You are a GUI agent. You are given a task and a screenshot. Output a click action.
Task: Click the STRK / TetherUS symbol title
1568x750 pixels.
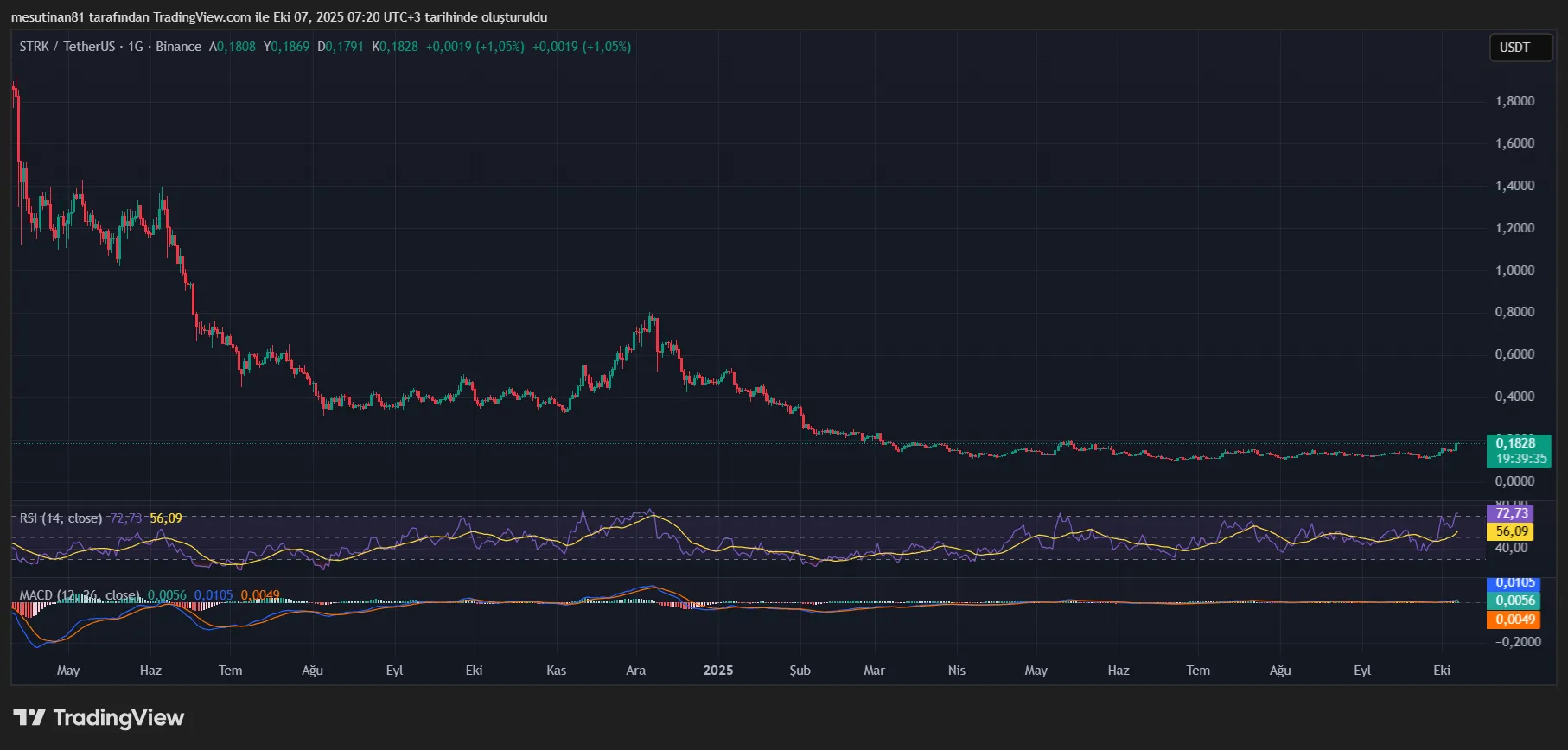pos(67,47)
